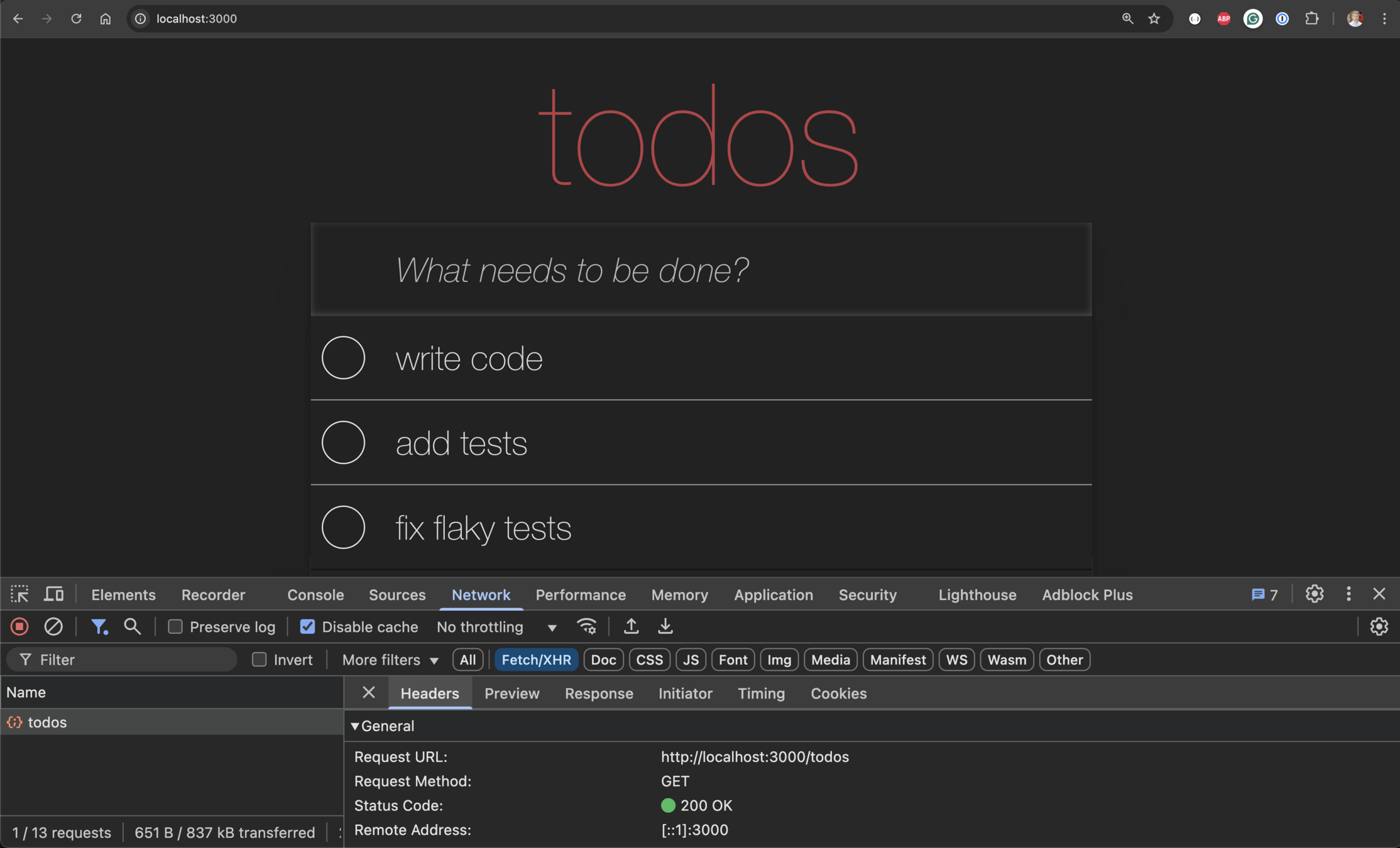
Task: Open the Response tab of the request
Action: [598, 693]
